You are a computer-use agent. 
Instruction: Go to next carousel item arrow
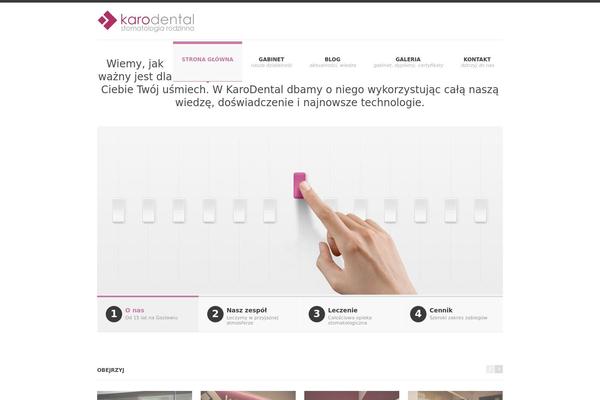click(x=499, y=369)
